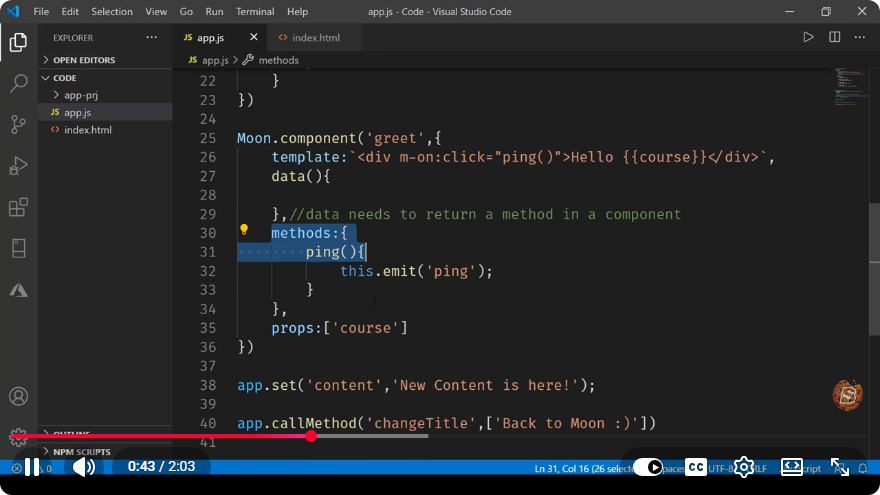Enter full screen video mode

coord(840,467)
